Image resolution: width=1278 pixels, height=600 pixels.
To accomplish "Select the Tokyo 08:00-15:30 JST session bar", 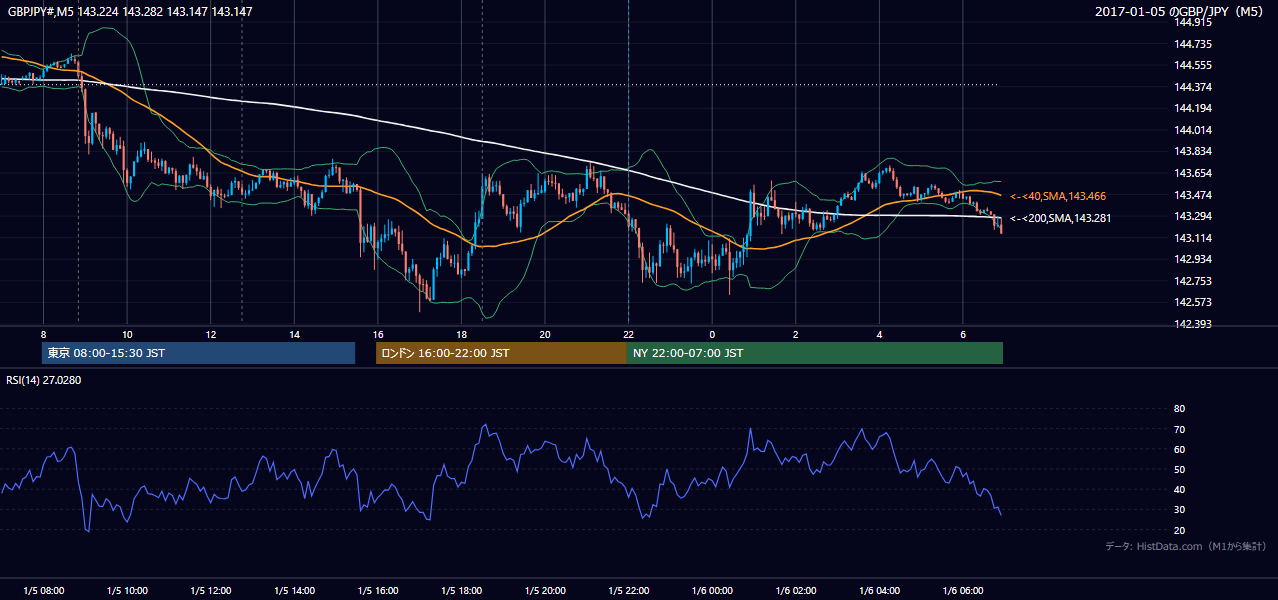I will 199,353.
